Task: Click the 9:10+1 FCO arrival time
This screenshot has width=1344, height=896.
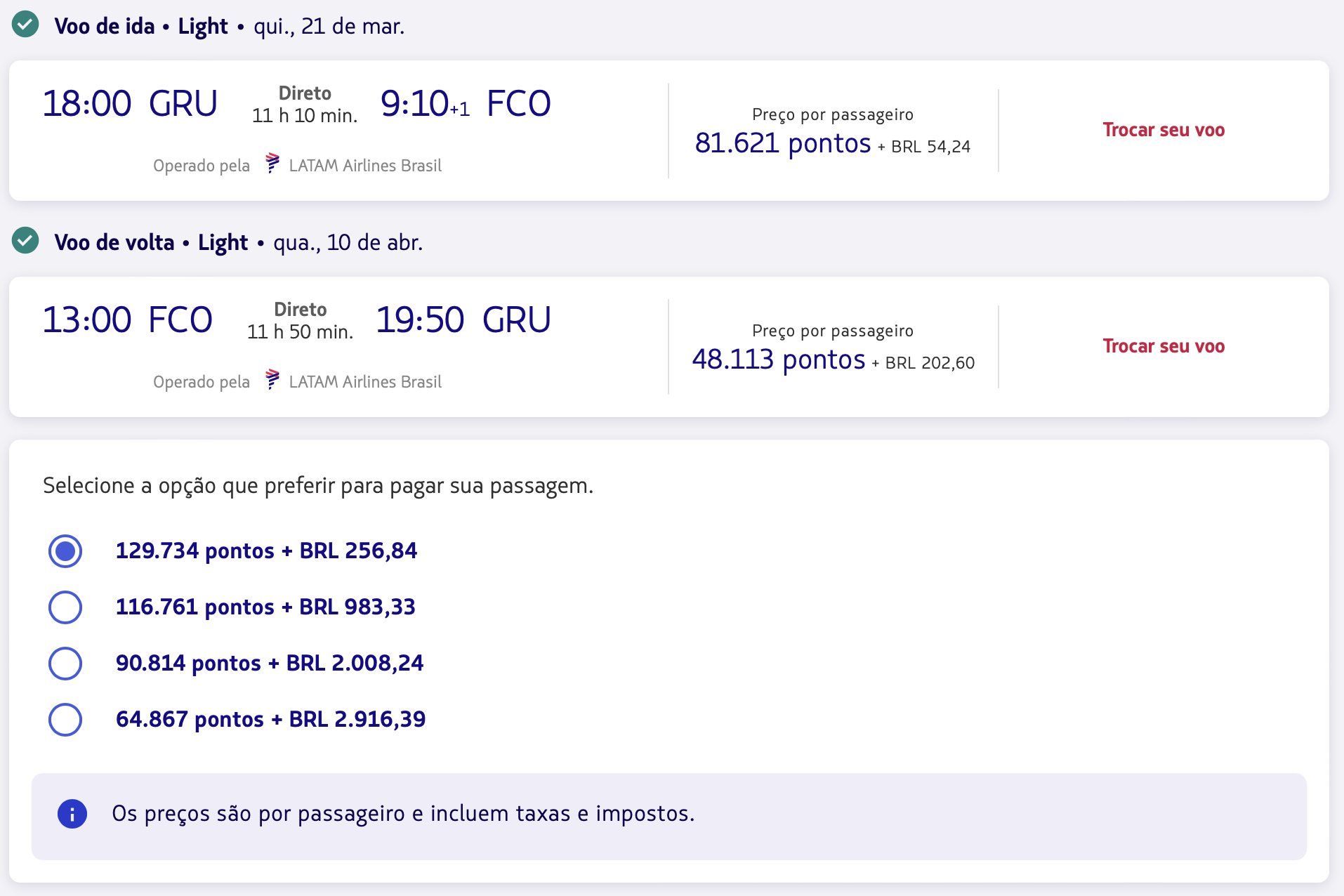Action: point(466,104)
